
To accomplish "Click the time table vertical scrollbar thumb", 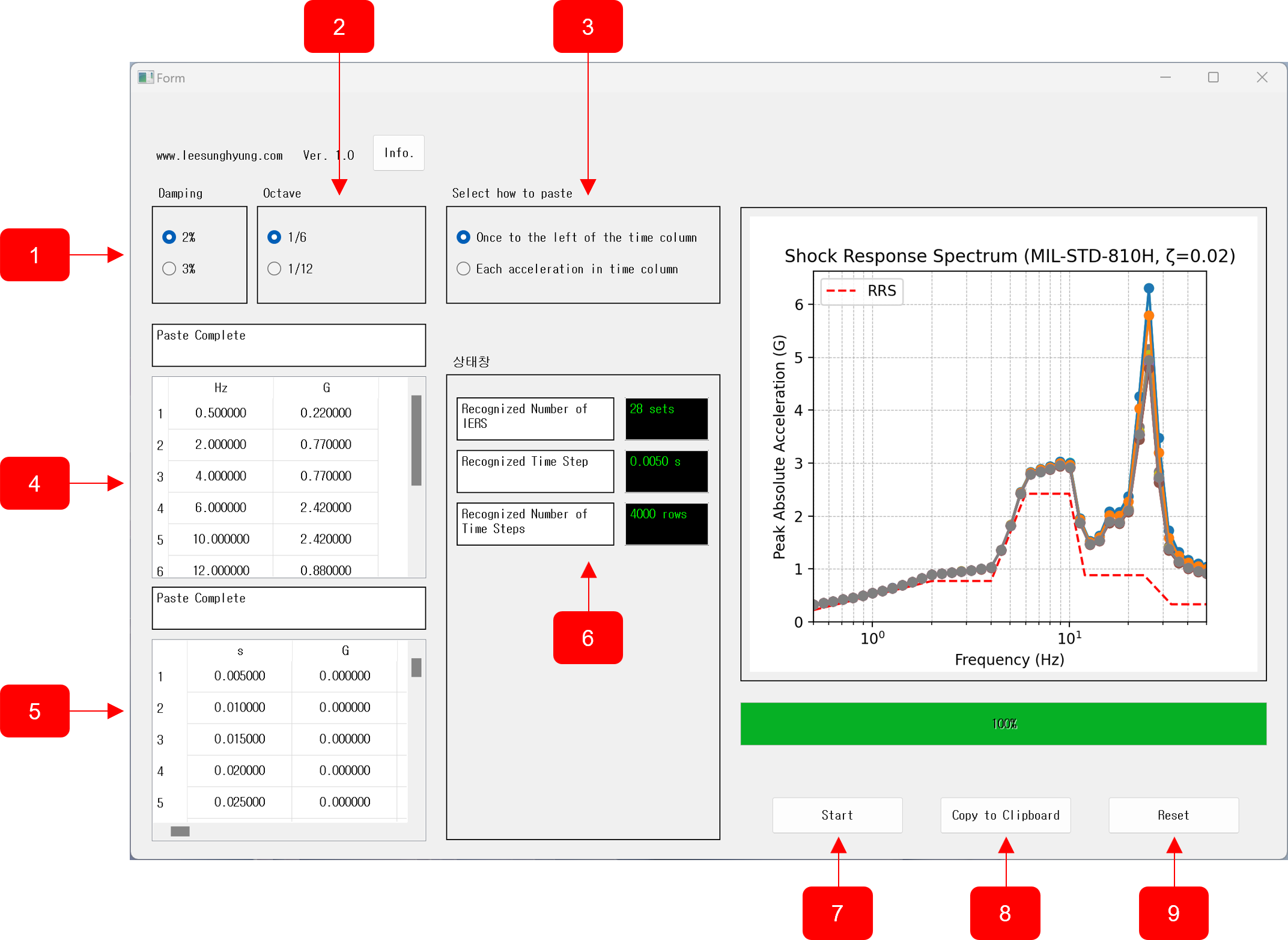I will (x=416, y=667).
